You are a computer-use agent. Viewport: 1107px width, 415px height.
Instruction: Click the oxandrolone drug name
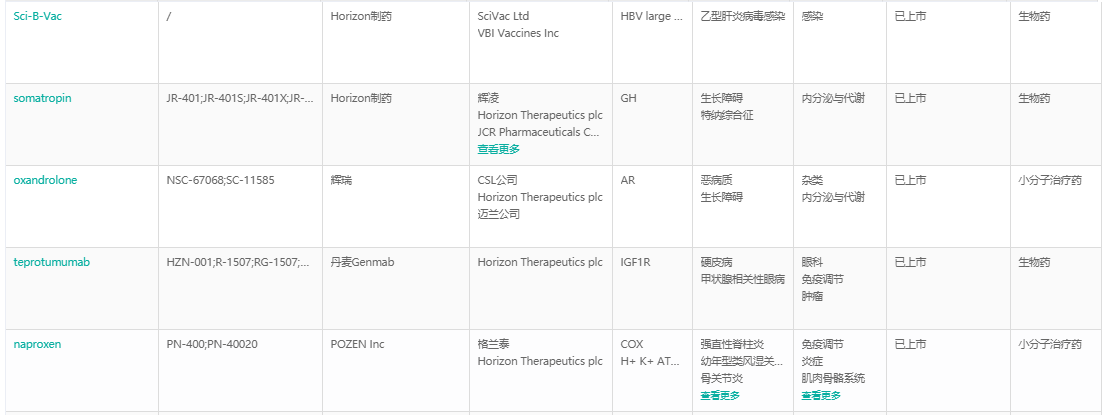click(45, 180)
